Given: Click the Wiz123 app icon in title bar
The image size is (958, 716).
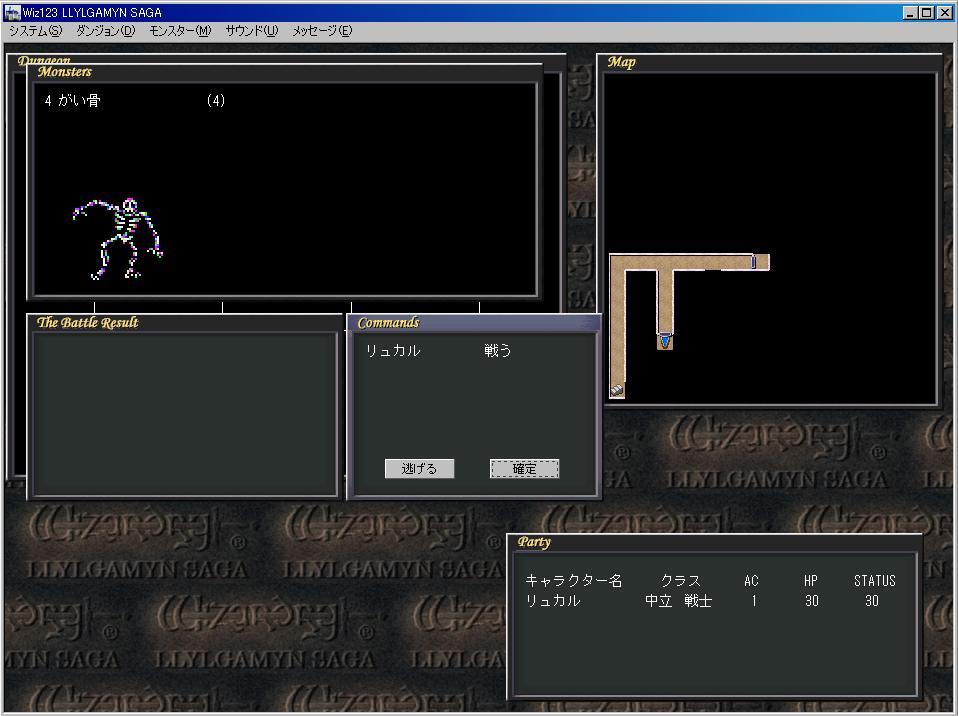Looking at the screenshot, I should coord(12,12).
